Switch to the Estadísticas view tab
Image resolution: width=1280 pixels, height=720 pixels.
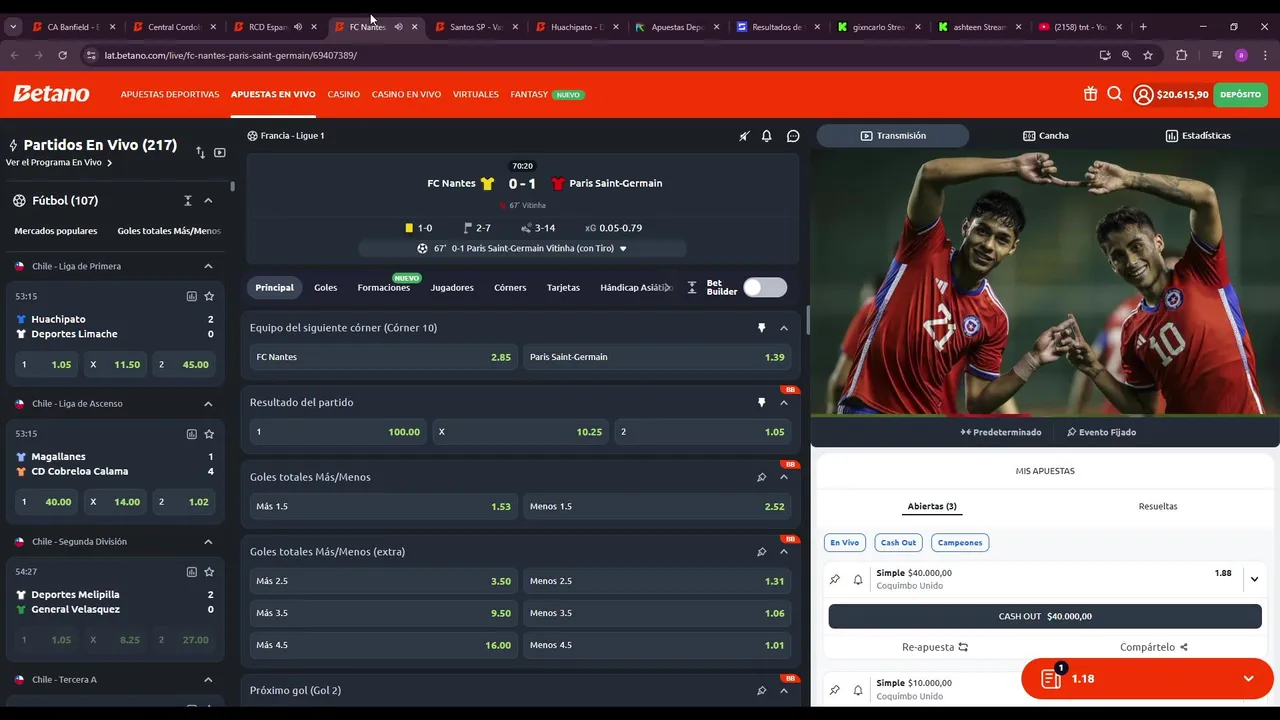(1198, 136)
